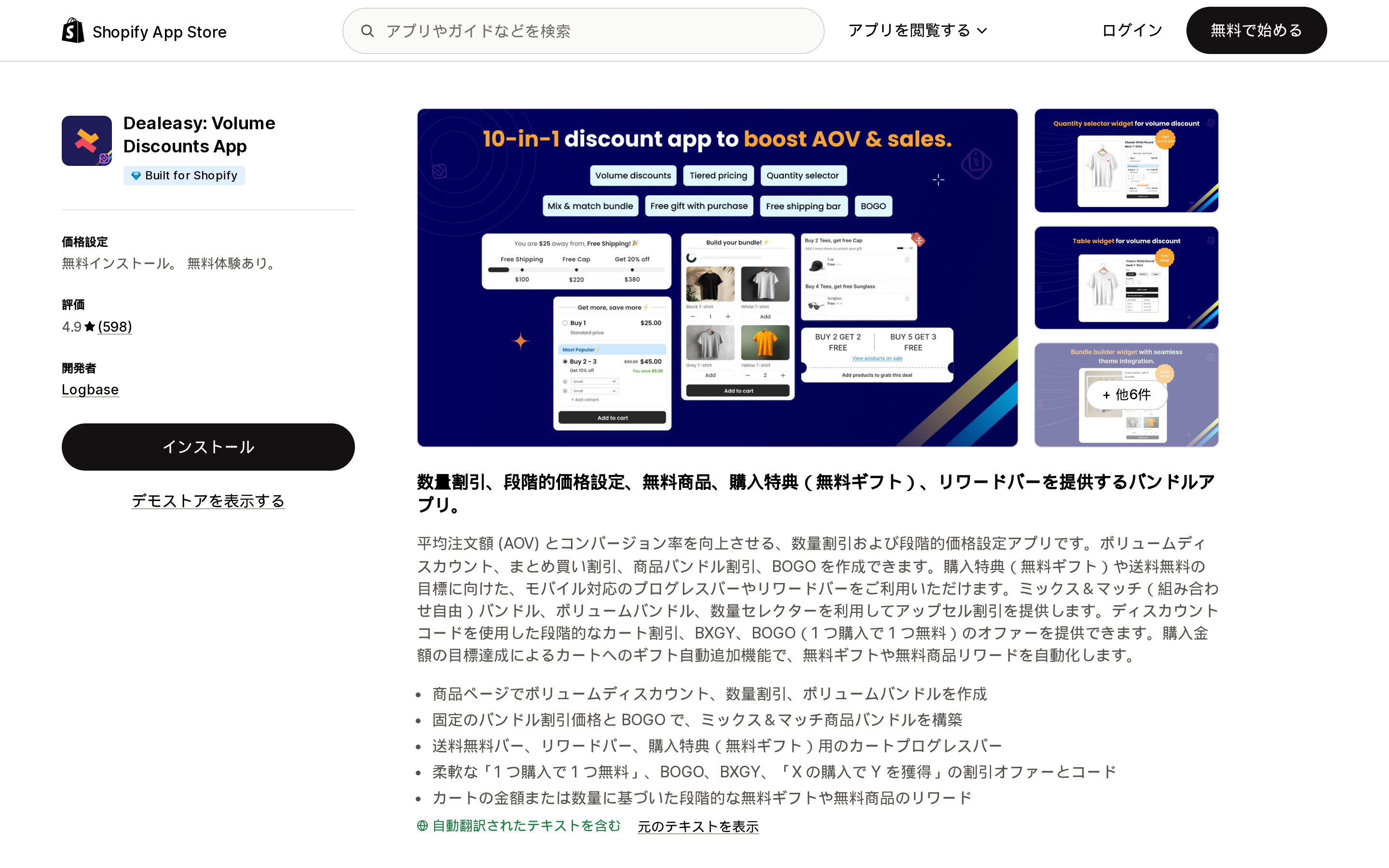Click the search magnifier icon

[368, 31]
